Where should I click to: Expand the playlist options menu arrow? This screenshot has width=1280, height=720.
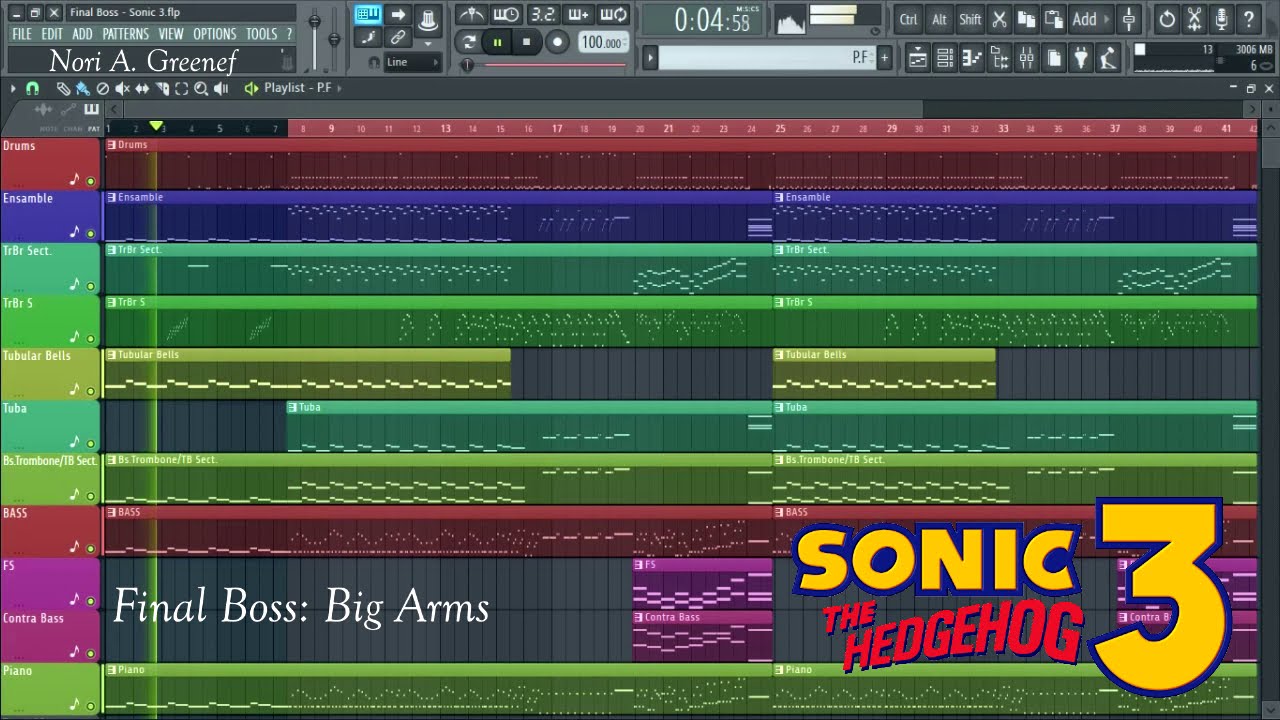tap(13, 88)
